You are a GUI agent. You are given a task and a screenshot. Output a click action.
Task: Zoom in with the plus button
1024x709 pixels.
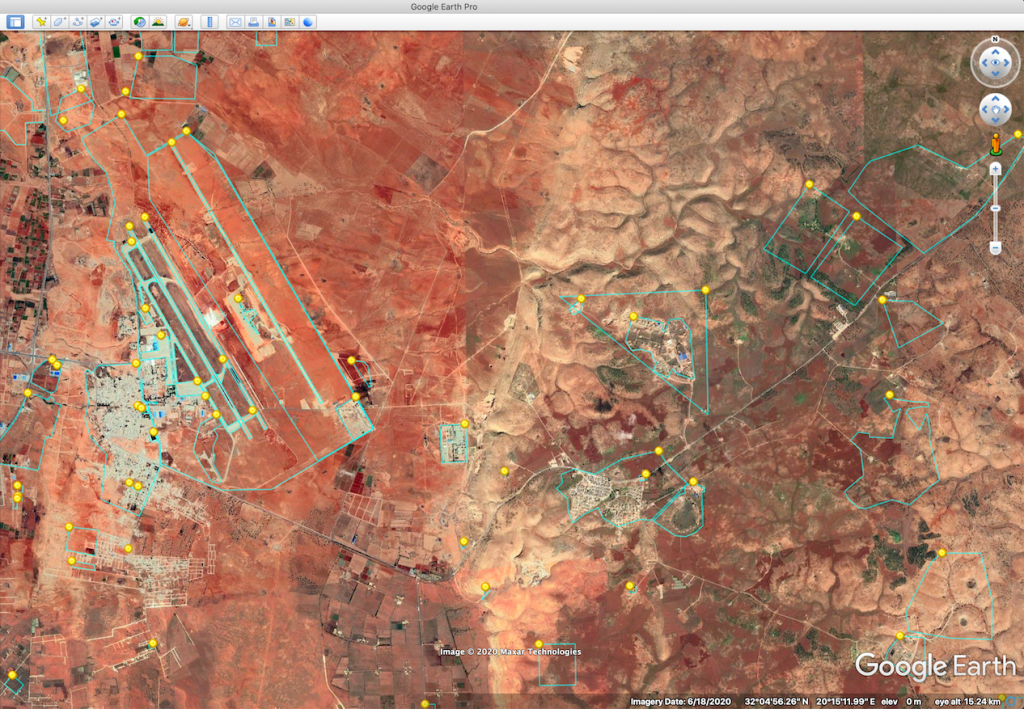995,169
